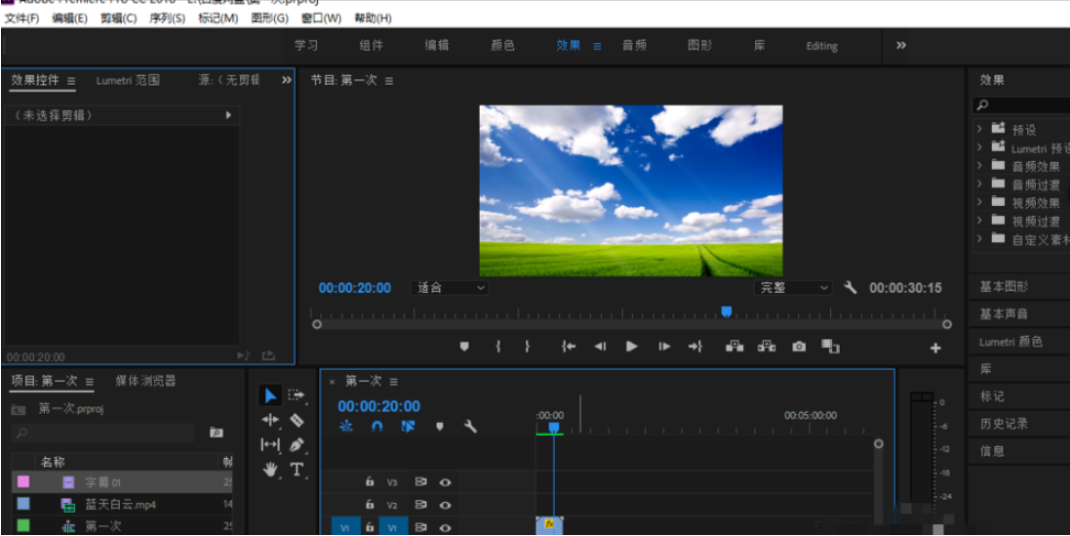Toggle timeline snap magnet icon
This screenshot has width=1070, height=536.
377,426
